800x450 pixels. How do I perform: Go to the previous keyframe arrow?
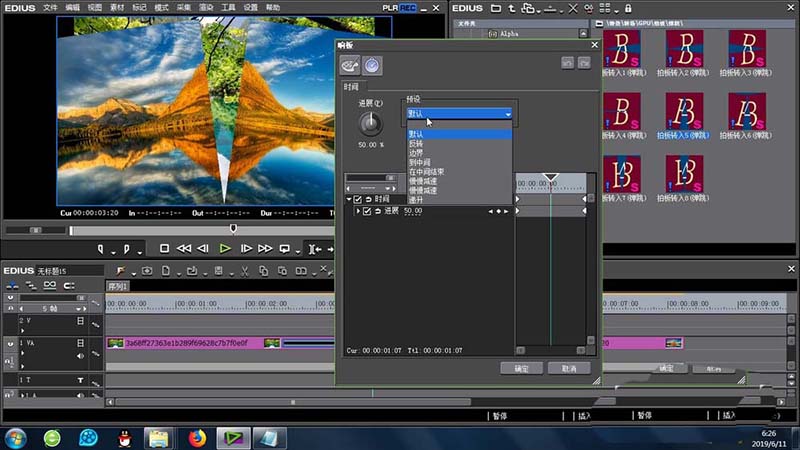(490, 211)
